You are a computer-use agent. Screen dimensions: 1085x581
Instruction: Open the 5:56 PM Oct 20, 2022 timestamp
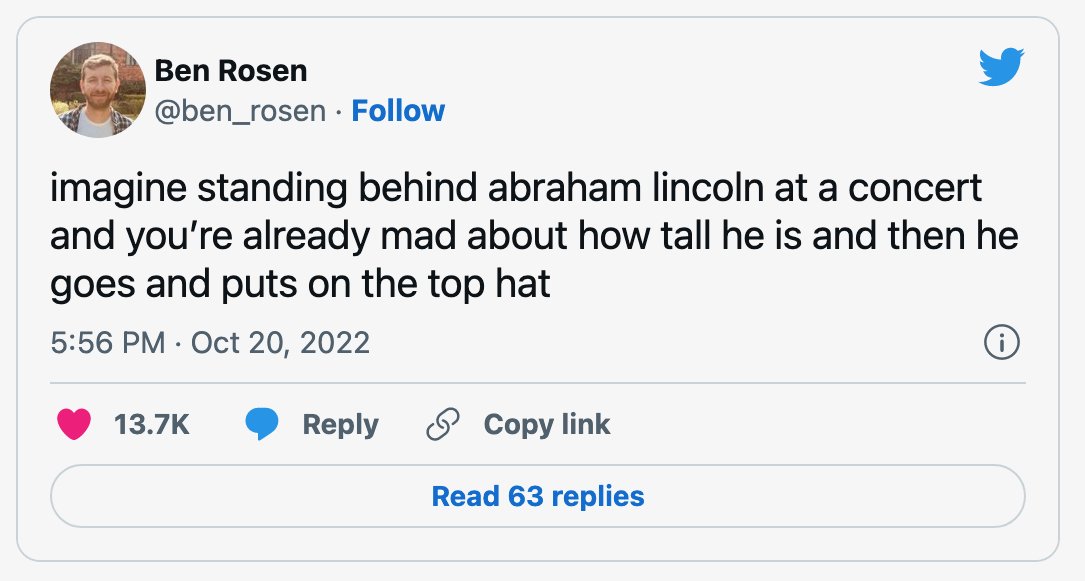(x=210, y=342)
